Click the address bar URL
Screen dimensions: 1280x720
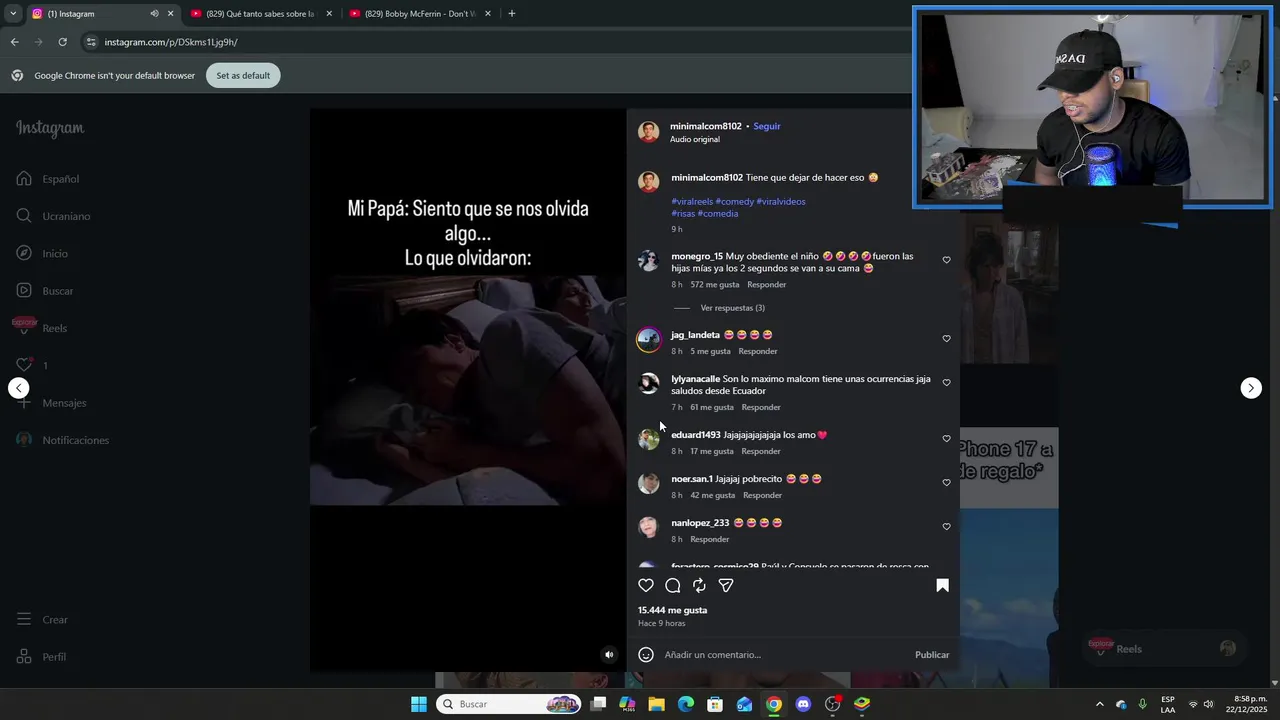[171, 42]
